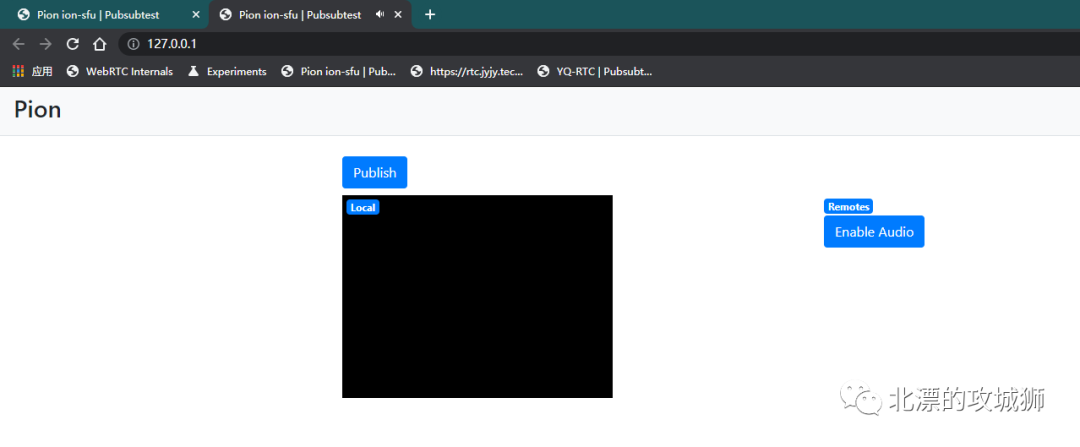The image size is (1080, 447).
Task: Close the second Pion ion-sfu tab
Action: pos(398,14)
